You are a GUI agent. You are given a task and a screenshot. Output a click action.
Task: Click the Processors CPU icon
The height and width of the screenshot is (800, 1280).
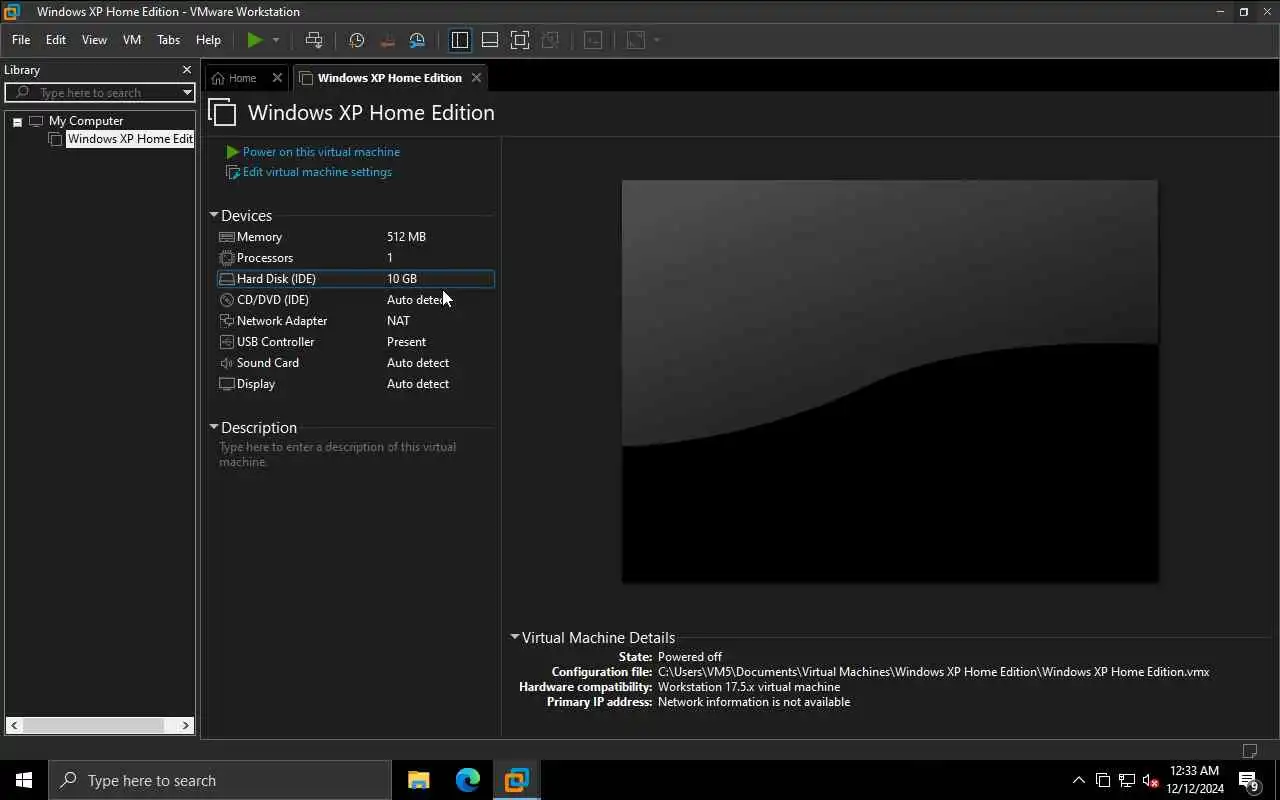tap(227, 258)
